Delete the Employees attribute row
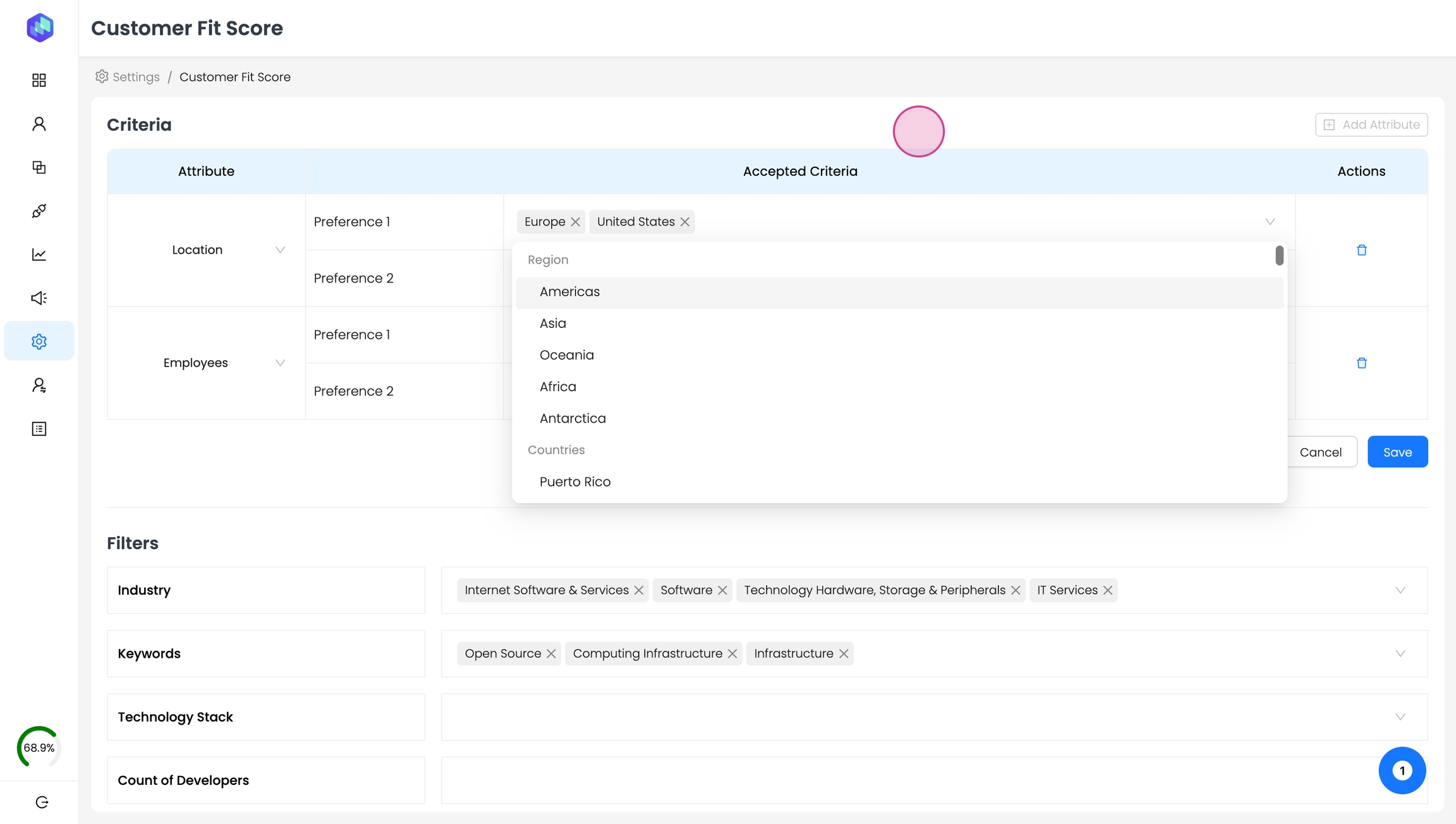 [1361, 363]
